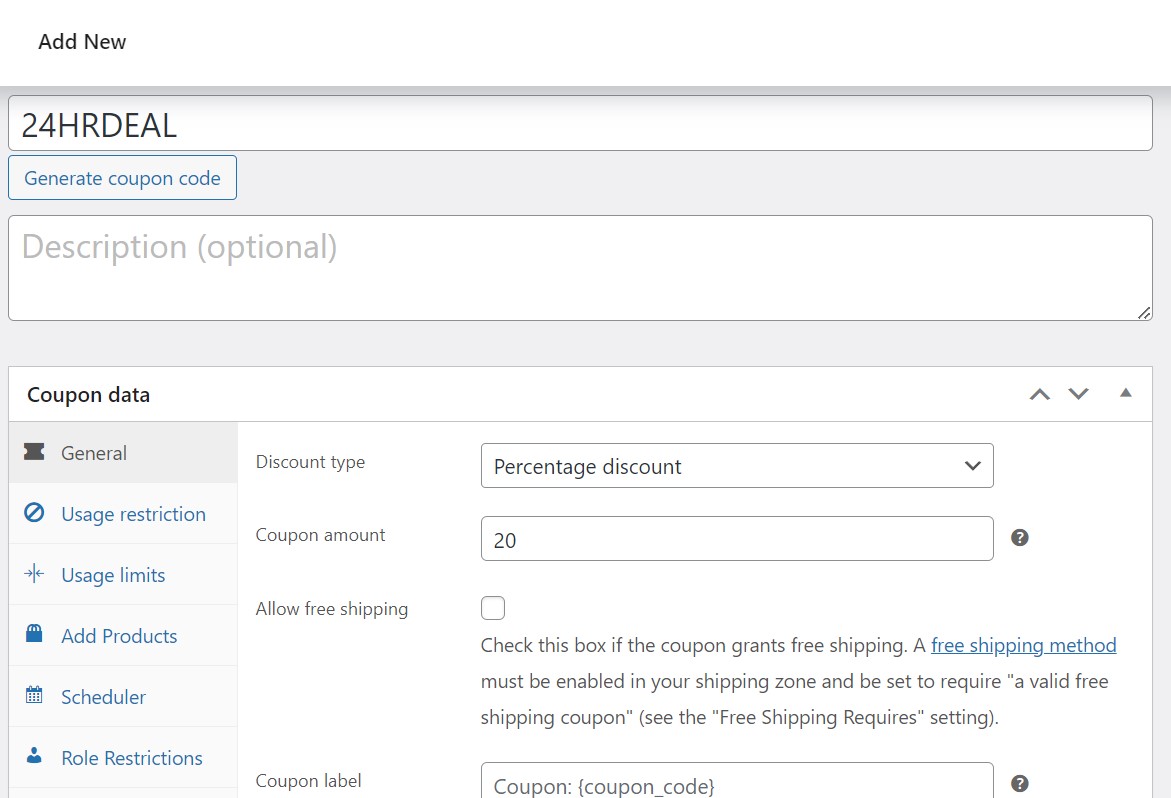Click the Role Restrictions person icon
Viewport: 1171px width, 798px height.
point(34,757)
